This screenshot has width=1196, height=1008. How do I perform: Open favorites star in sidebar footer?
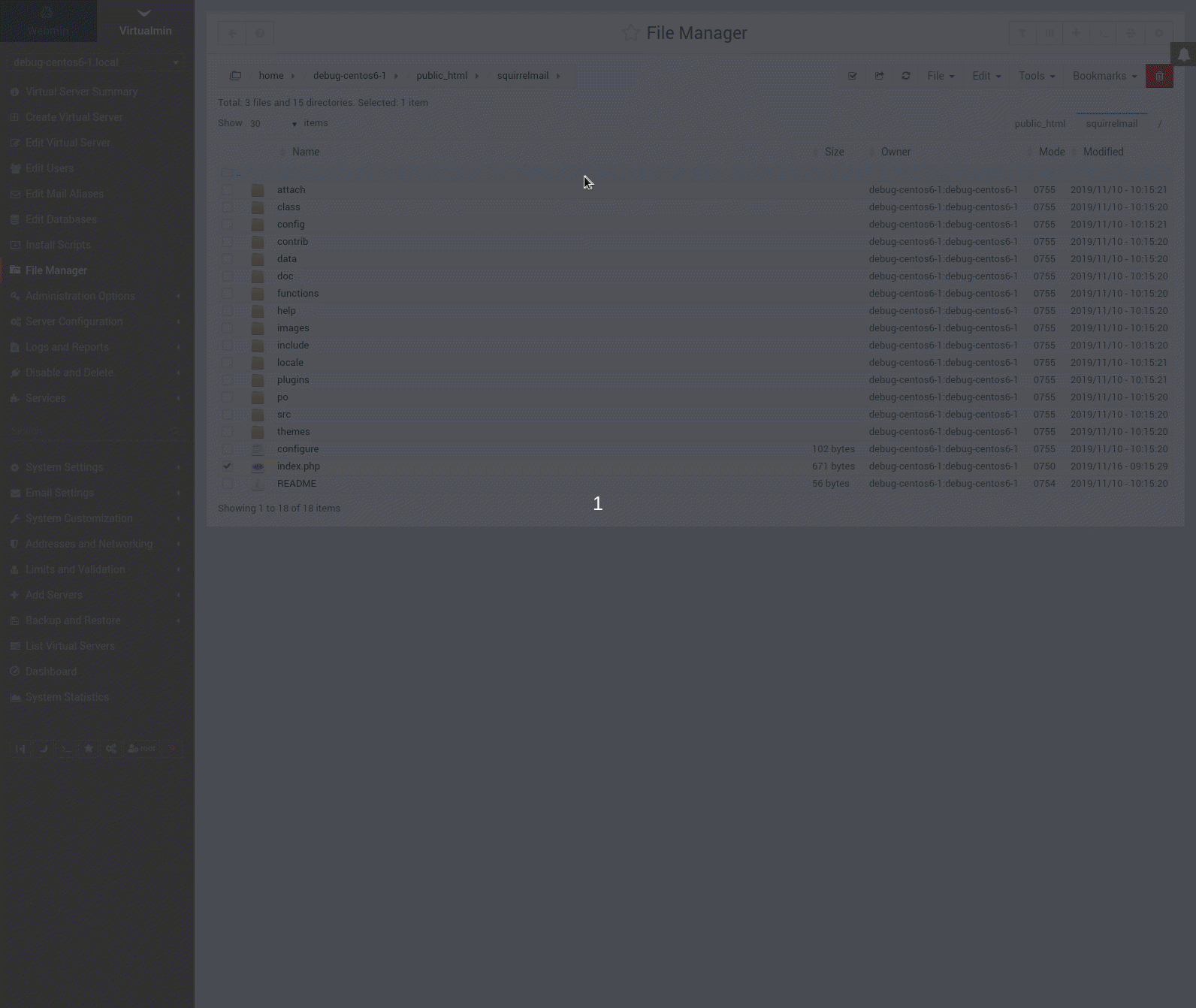(x=89, y=748)
